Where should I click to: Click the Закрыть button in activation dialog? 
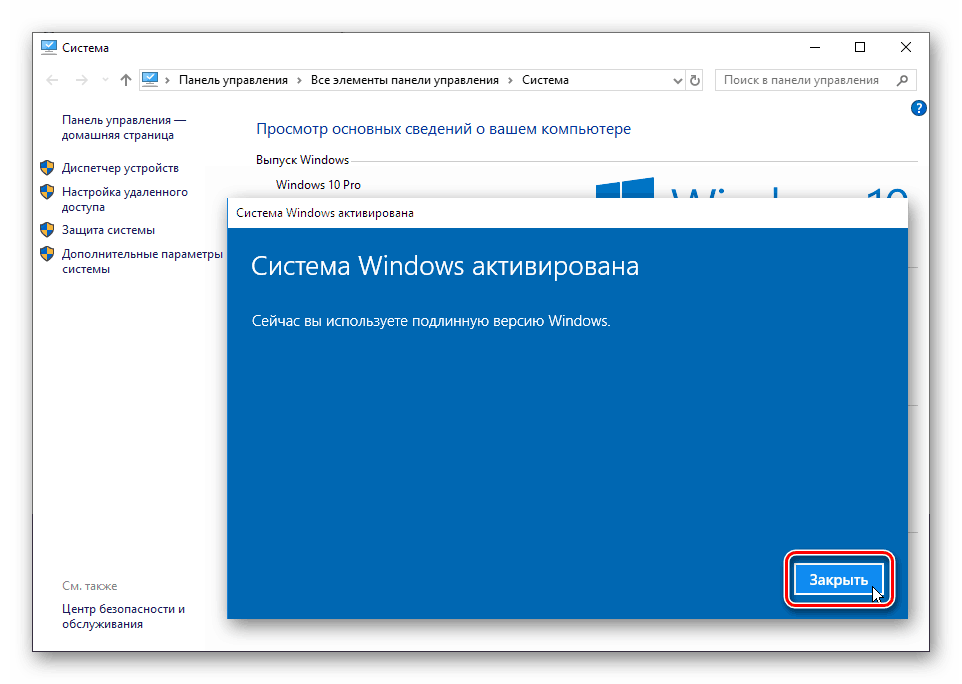[838, 579]
